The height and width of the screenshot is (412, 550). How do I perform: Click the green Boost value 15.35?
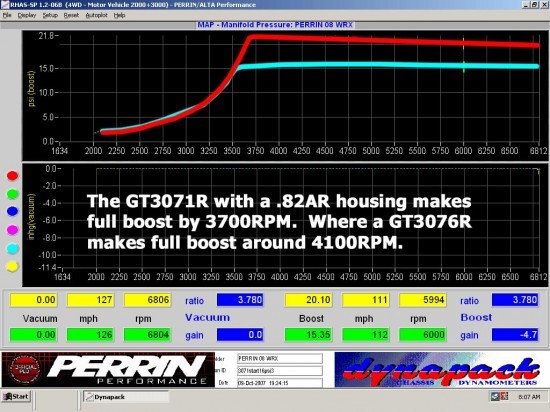308,335
